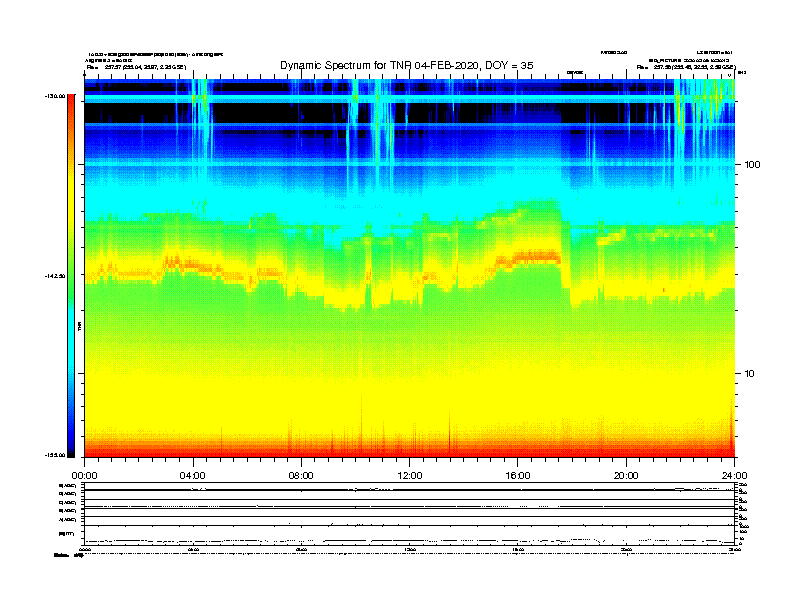Image resolution: width=792 pixels, height=612 pixels.
Task: Select the 24:00 time axis label
Action: point(734,476)
